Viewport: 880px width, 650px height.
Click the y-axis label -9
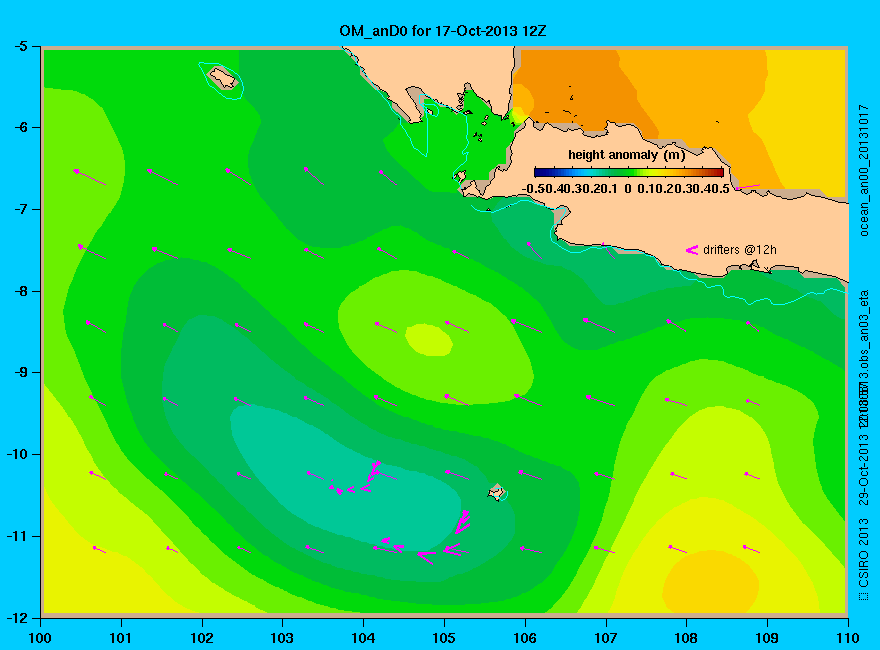[20, 373]
